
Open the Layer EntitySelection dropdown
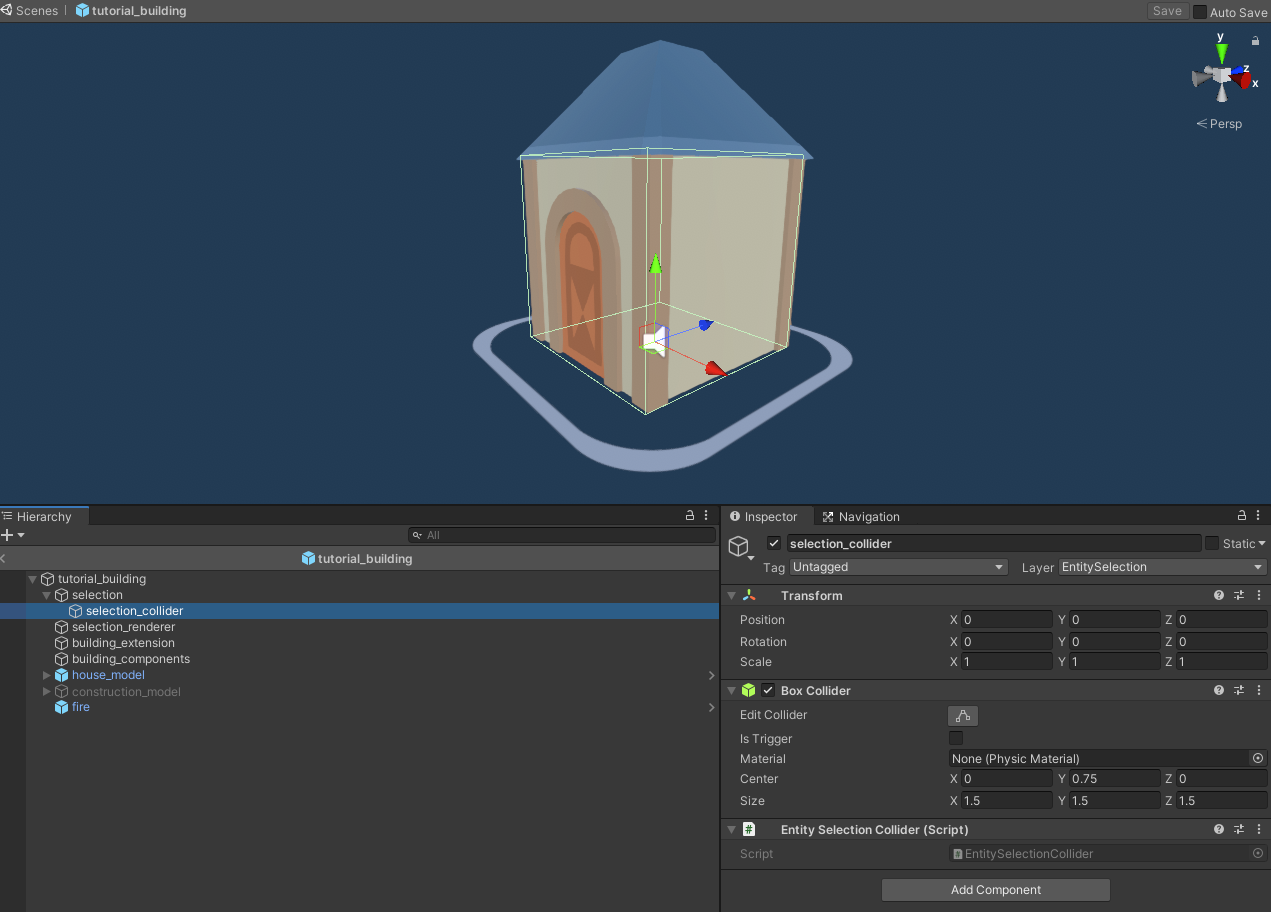tap(1162, 567)
